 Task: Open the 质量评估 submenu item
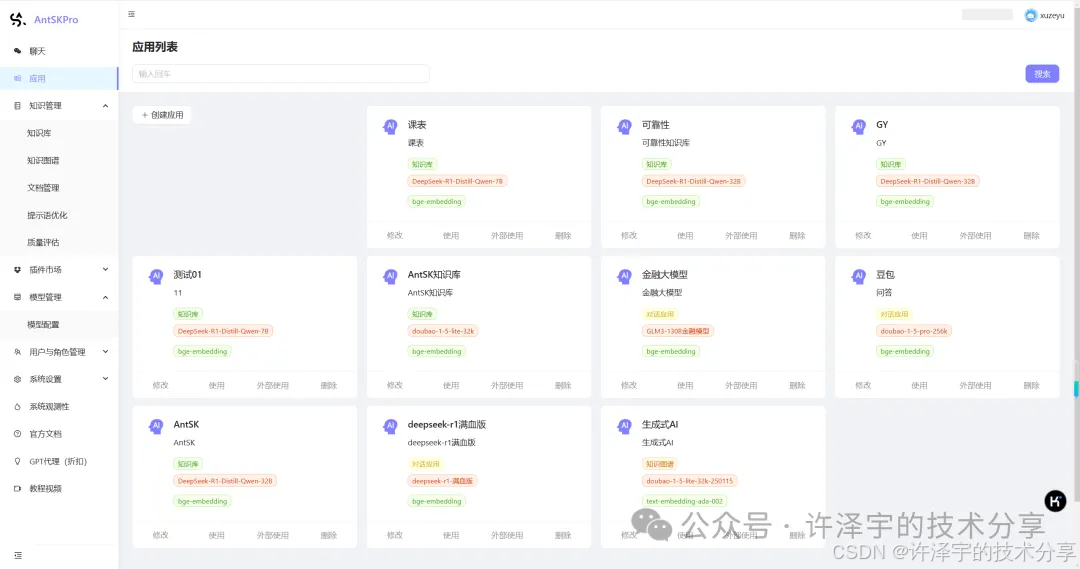[x=59, y=242]
